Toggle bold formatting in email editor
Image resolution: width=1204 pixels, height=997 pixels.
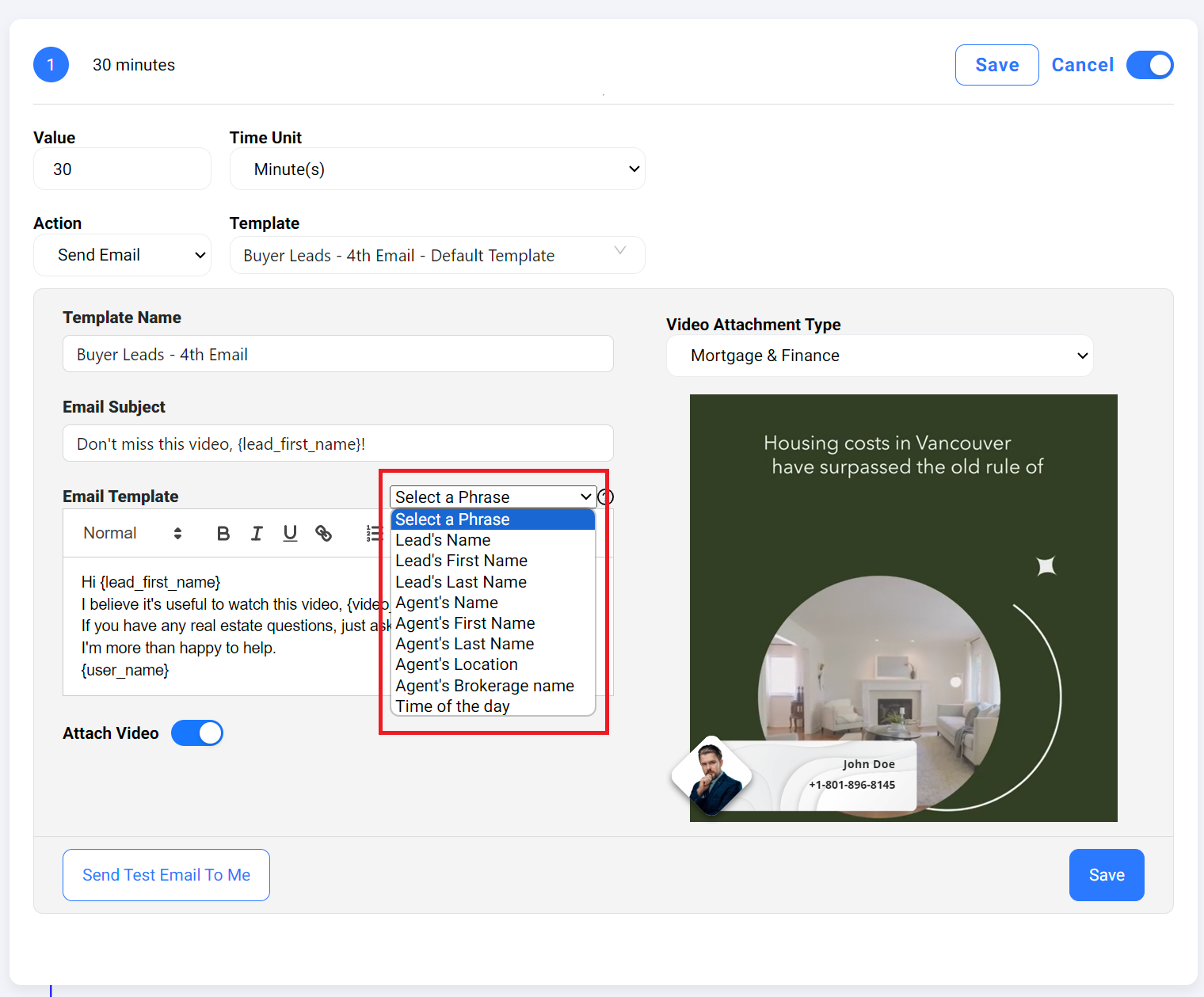click(223, 534)
